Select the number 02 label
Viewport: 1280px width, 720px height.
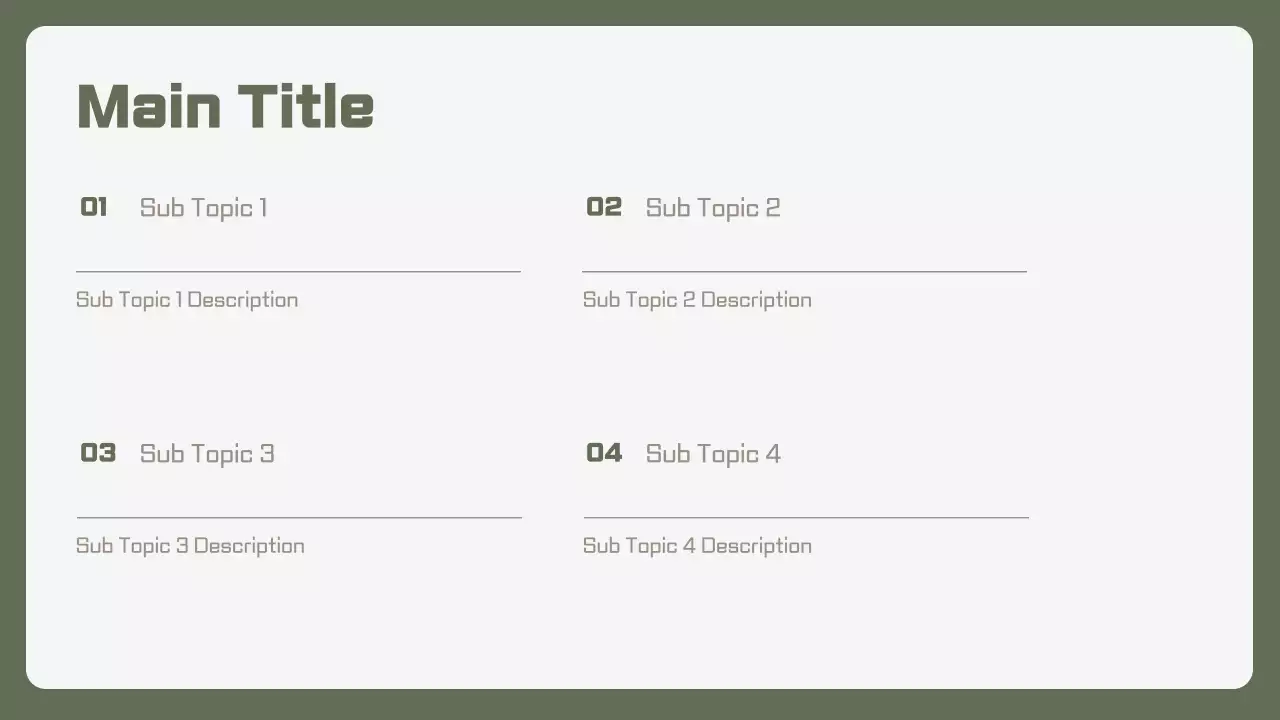tap(604, 207)
